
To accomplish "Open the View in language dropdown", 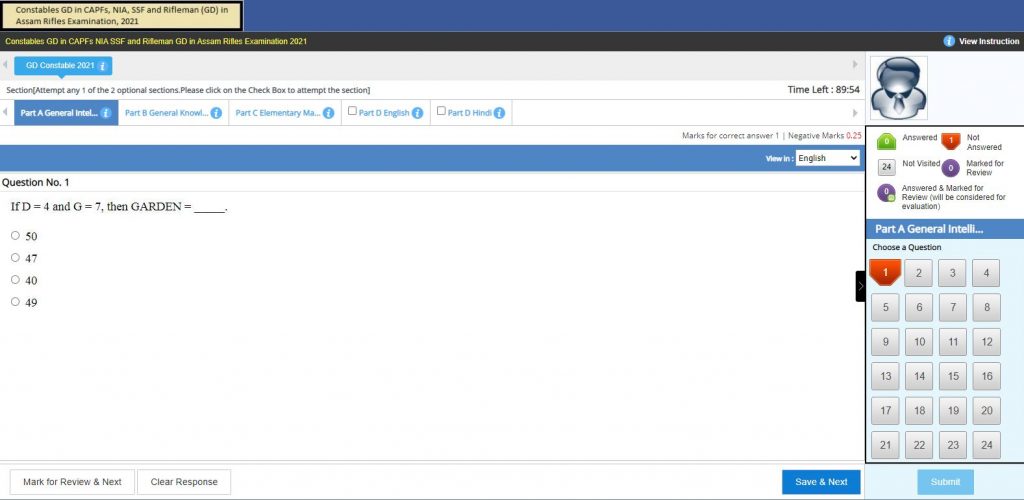I will coord(827,158).
